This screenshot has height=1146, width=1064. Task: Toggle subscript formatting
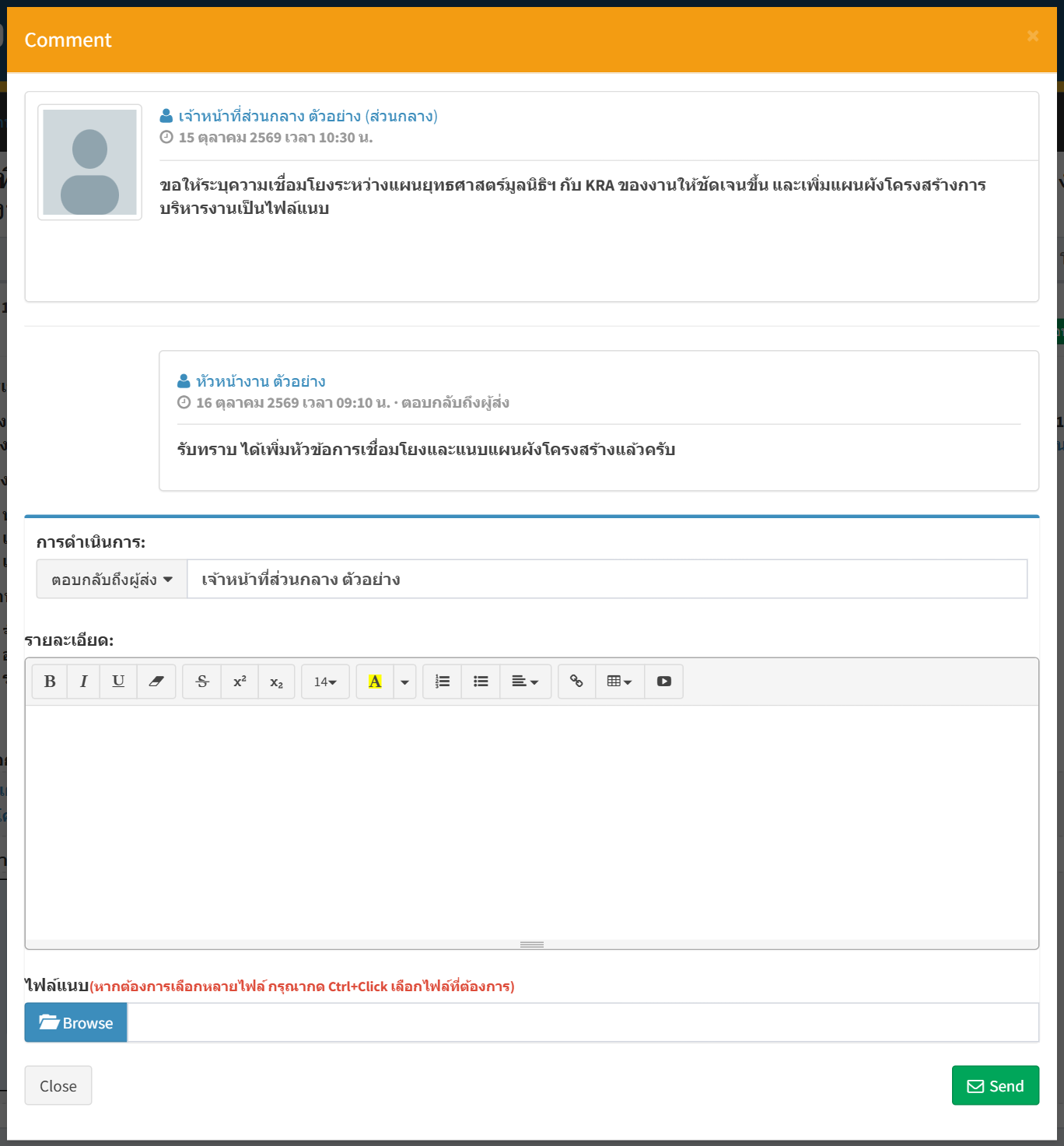click(x=276, y=682)
